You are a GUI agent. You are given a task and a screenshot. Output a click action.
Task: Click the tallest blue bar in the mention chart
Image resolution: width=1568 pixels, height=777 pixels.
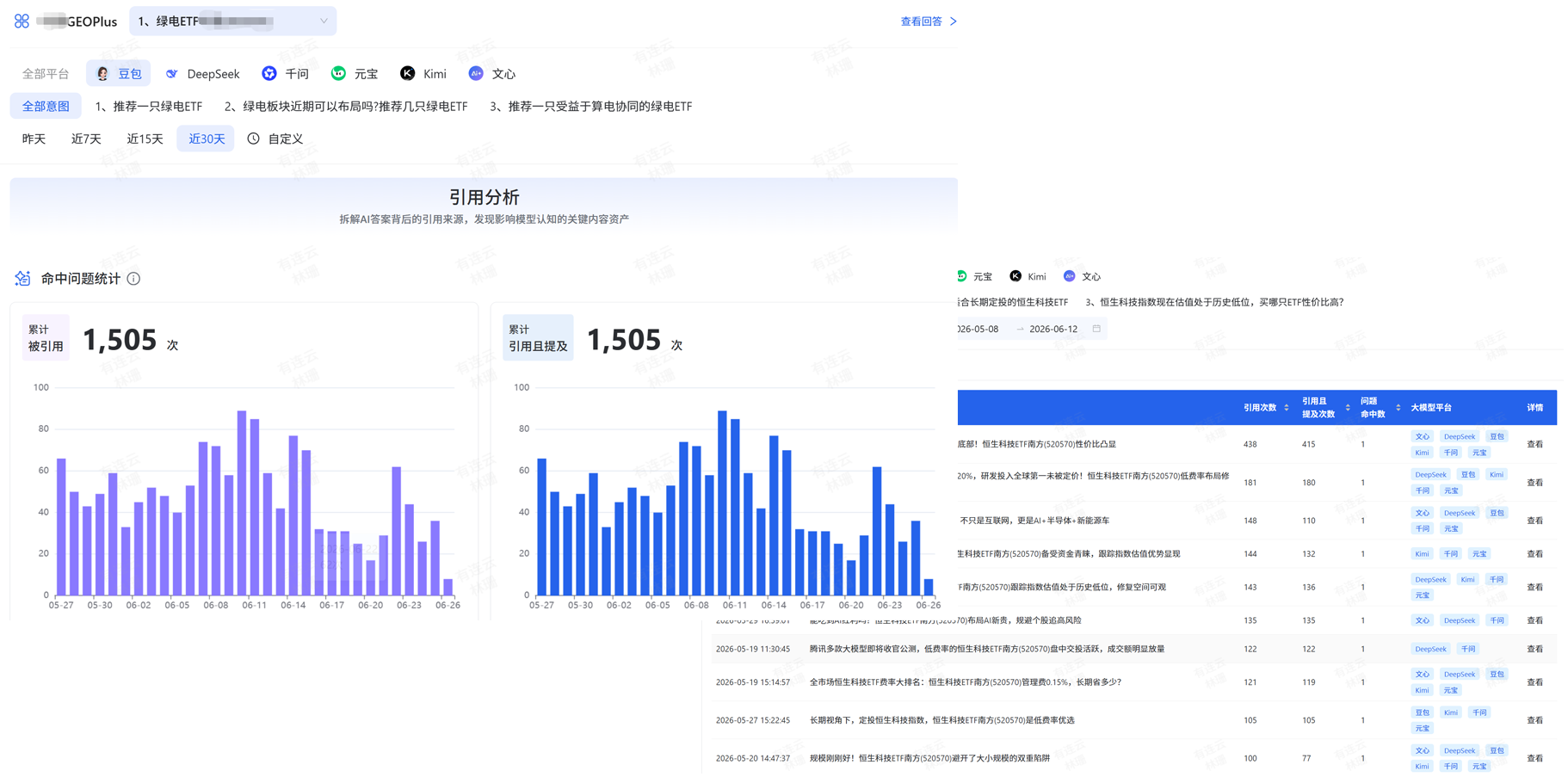pos(722,503)
